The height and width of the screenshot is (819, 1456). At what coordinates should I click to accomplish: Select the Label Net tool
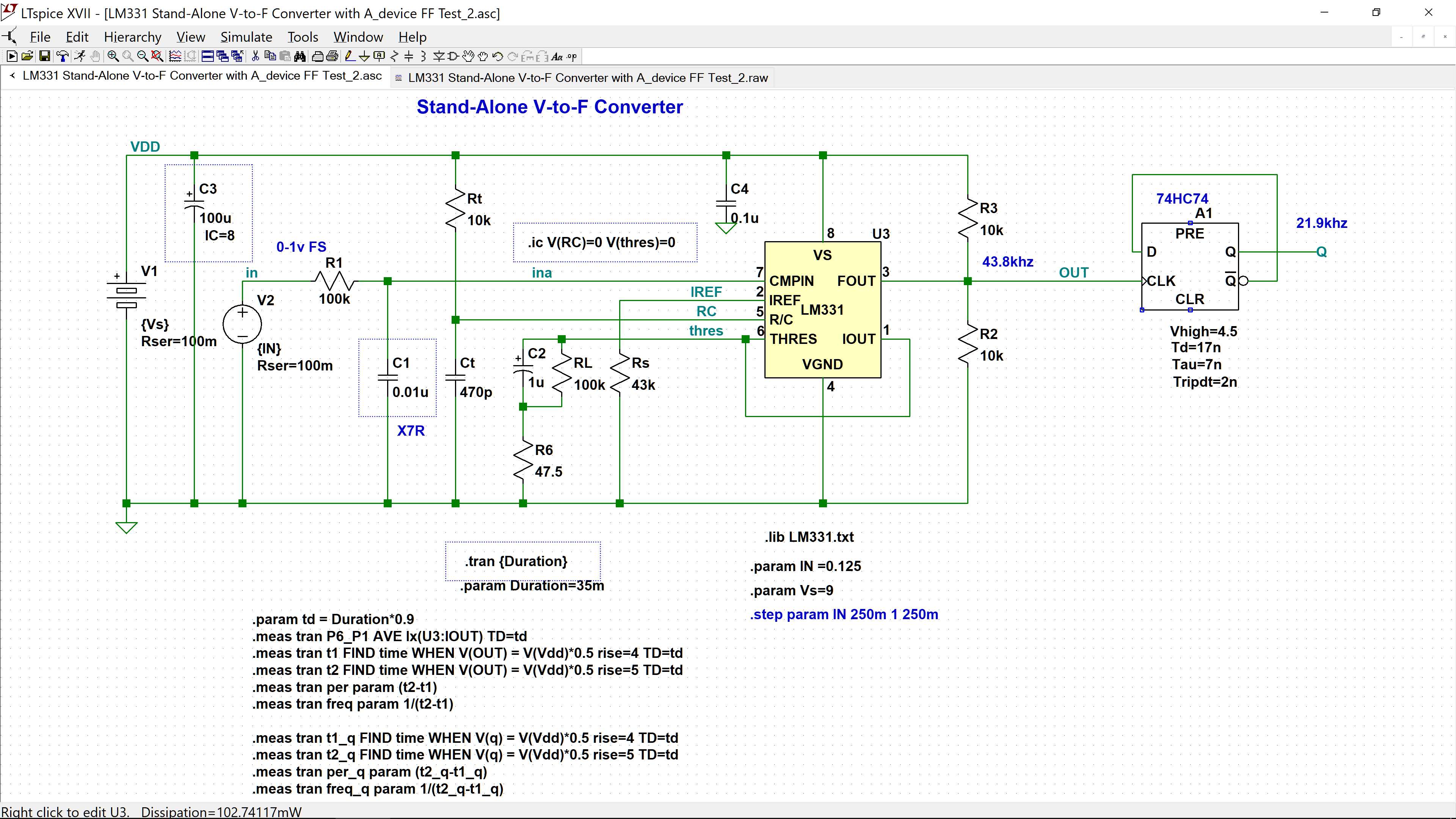point(379,56)
